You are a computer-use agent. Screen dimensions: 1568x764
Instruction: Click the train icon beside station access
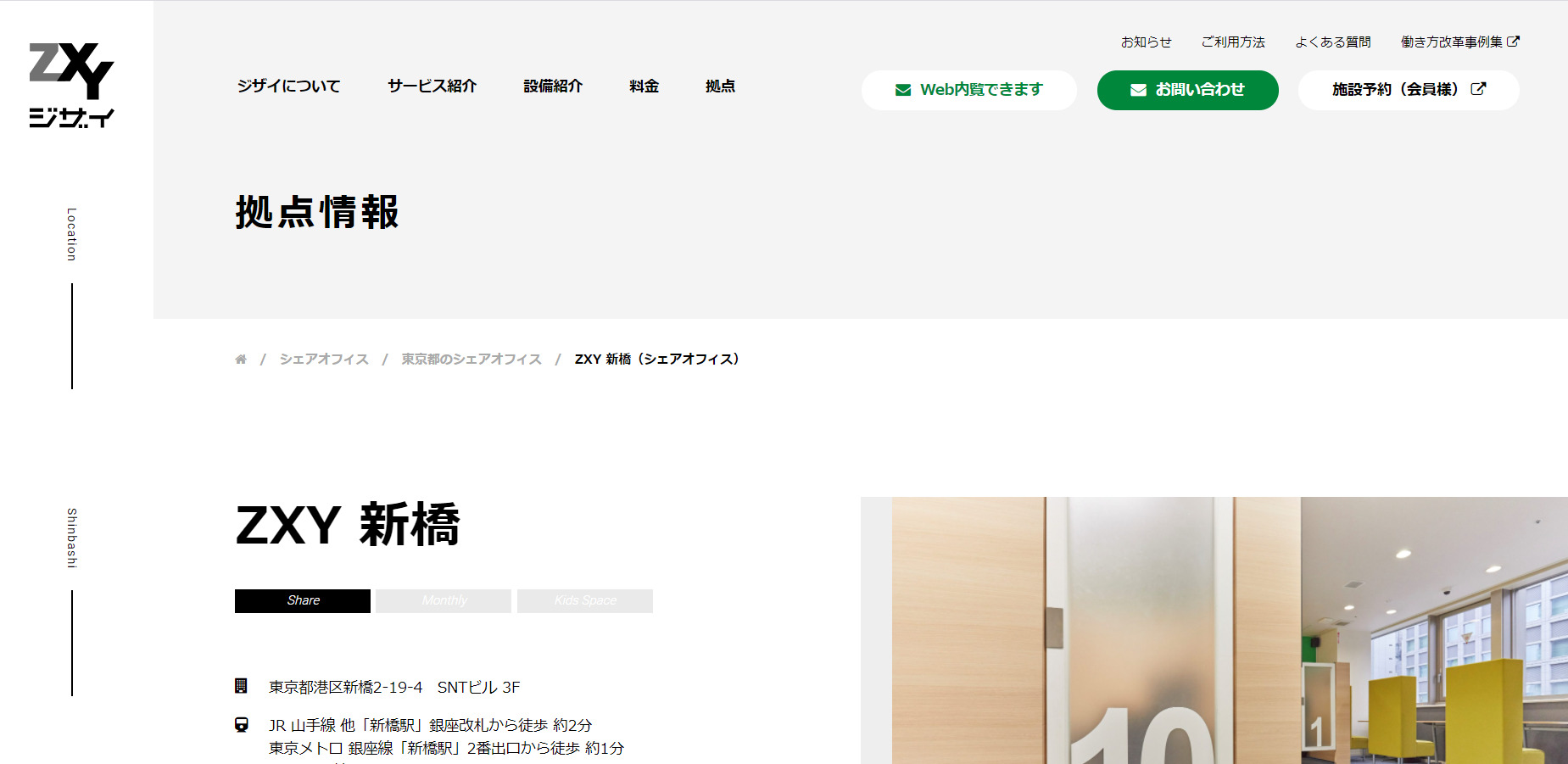(241, 725)
